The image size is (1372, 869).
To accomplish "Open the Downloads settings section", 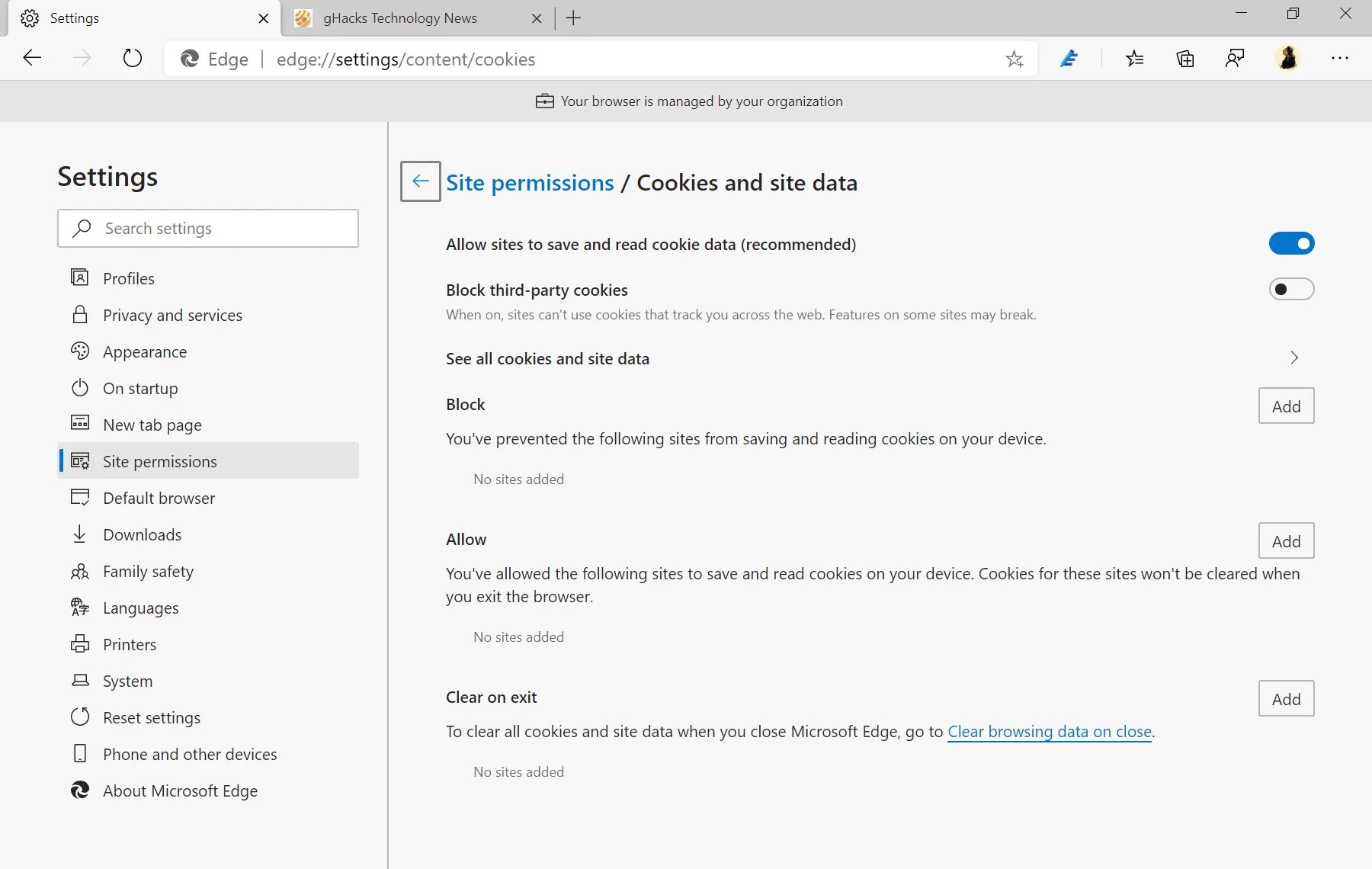I will pos(142,535).
